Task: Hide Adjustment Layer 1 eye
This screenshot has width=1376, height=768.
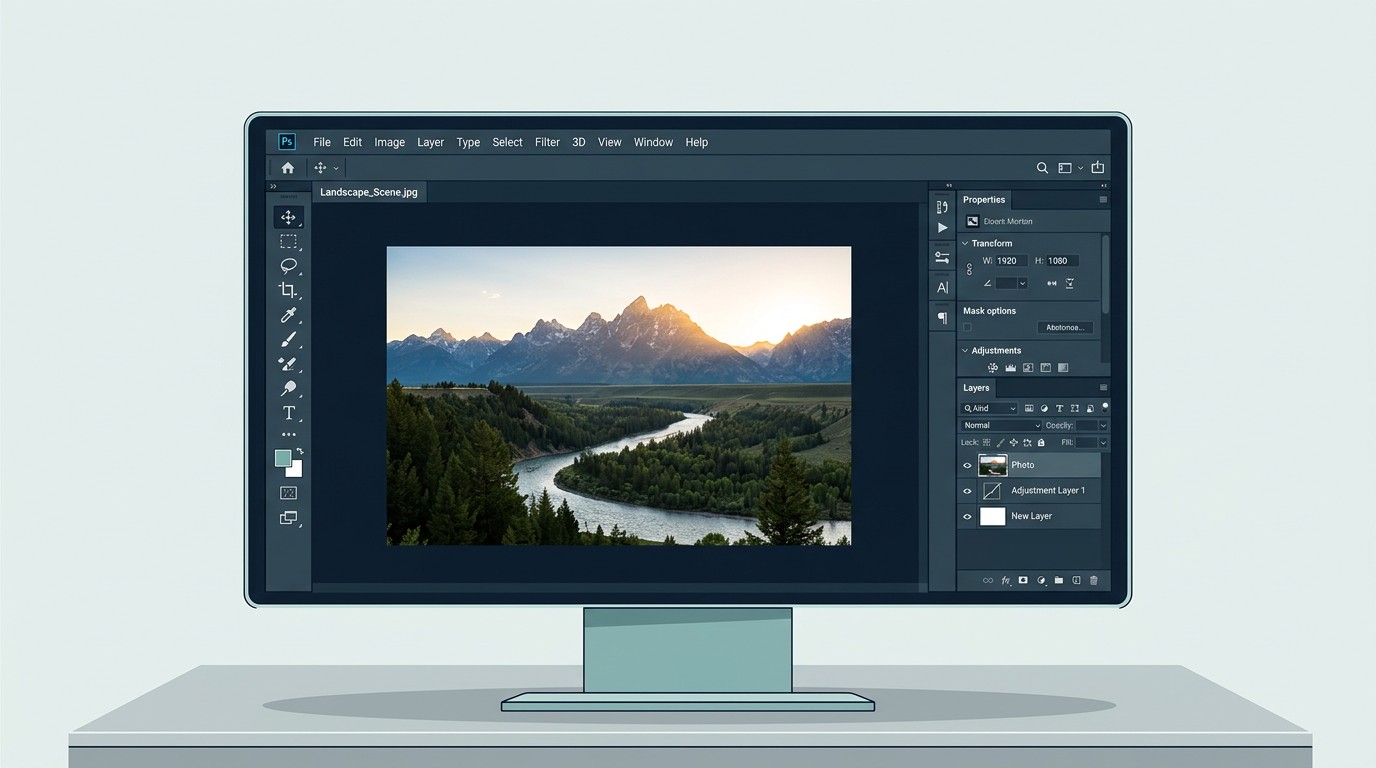Action: click(967, 491)
